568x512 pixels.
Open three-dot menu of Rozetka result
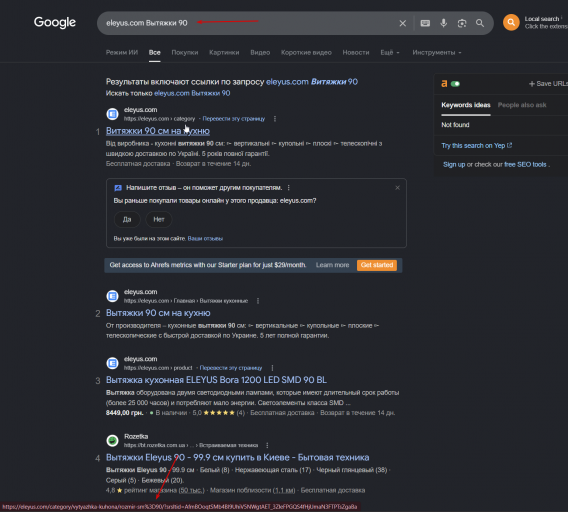(x=267, y=445)
